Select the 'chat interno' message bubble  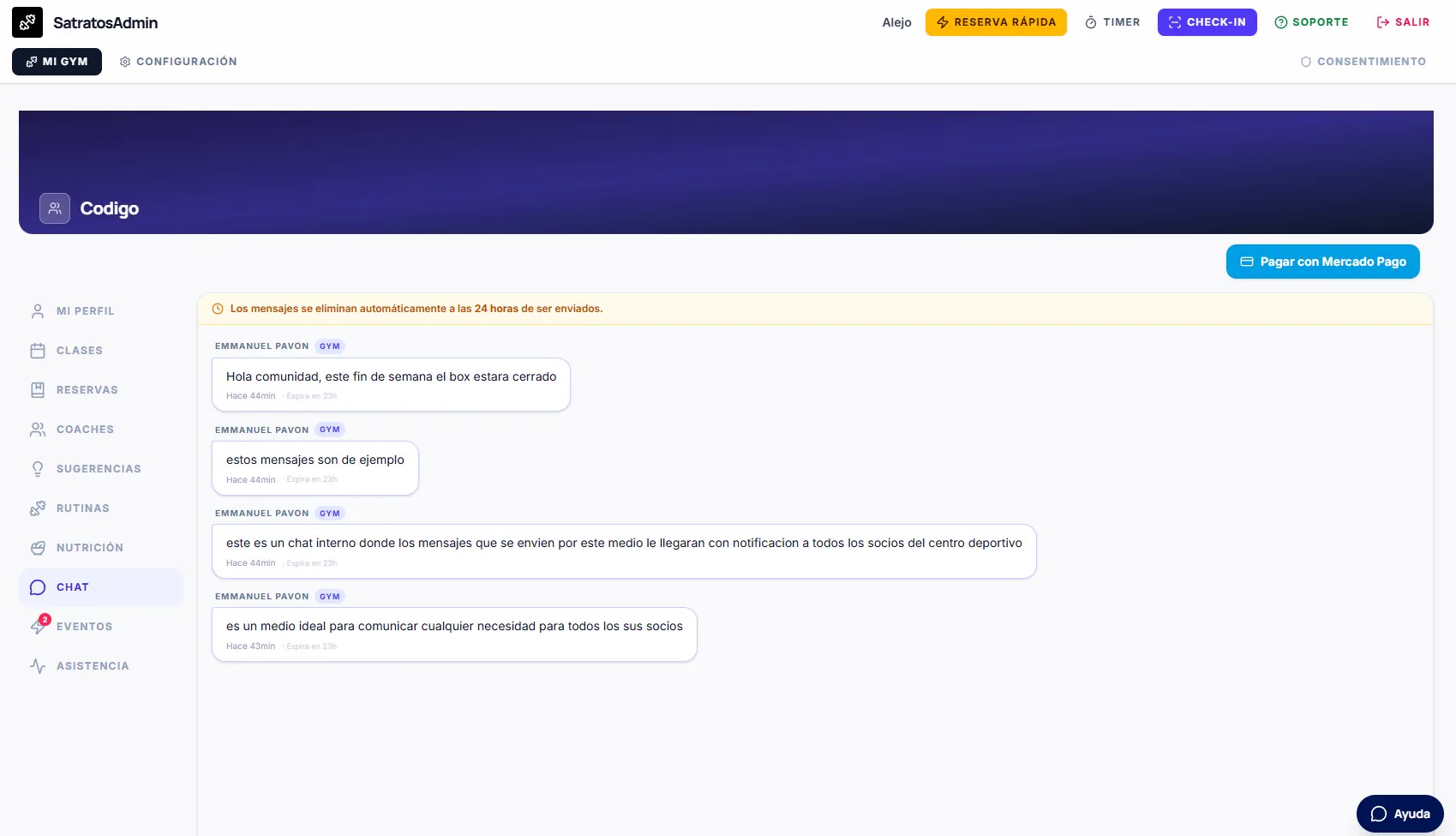pyautogui.click(x=624, y=551)
